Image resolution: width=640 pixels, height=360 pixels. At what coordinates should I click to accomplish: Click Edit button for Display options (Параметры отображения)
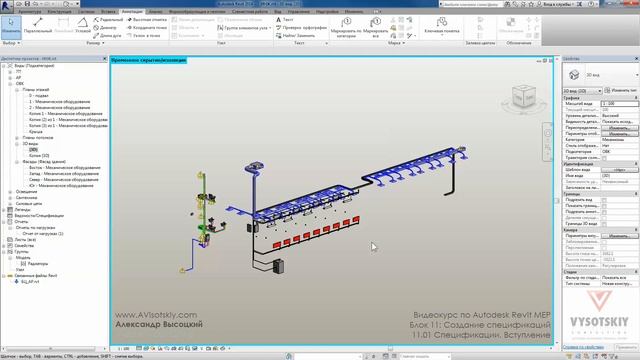(x=619, y=134)
